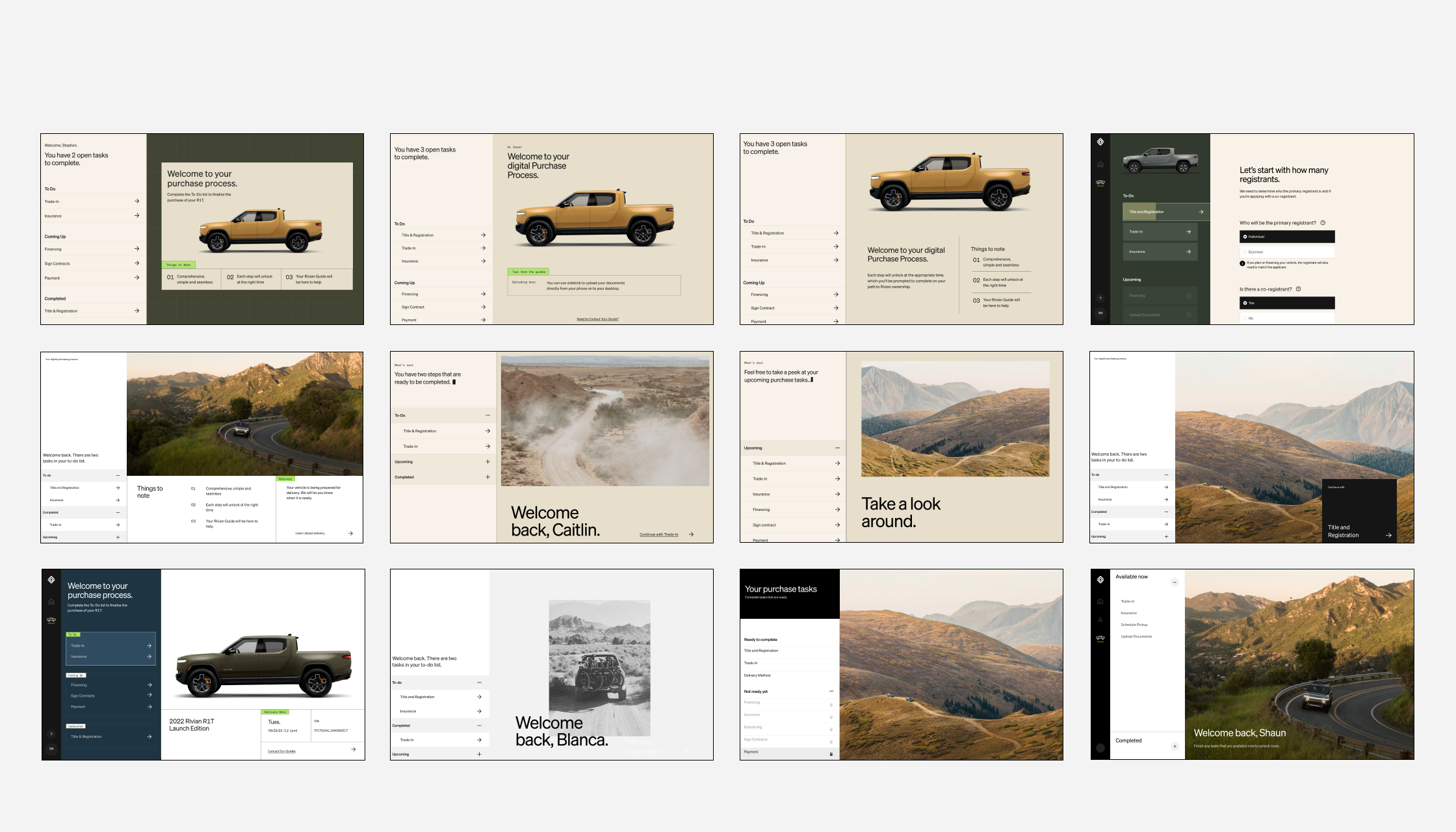Open the RR avatar in the navy R1T mockup
The height and width of the screenshot is (832, 1456).
(x=51, y=749)
